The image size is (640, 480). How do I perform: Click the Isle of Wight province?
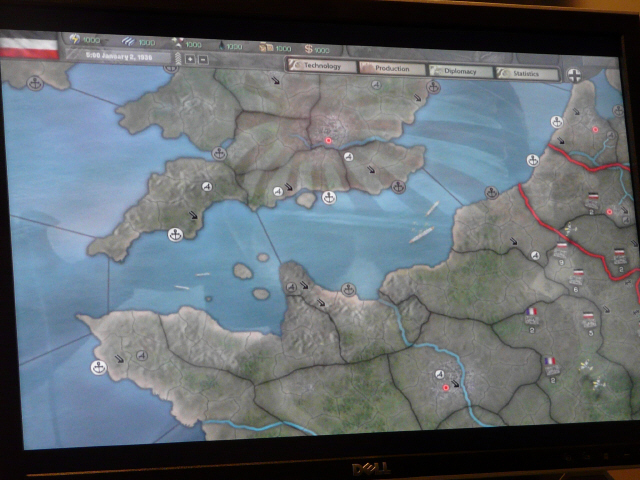click(x=306, y=200)
